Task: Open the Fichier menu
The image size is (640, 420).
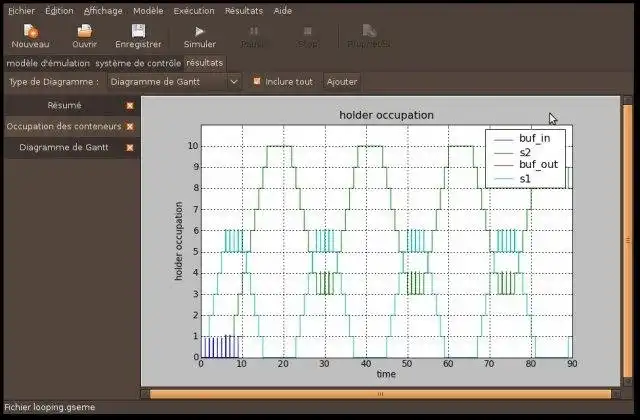Action: [22, 11]
